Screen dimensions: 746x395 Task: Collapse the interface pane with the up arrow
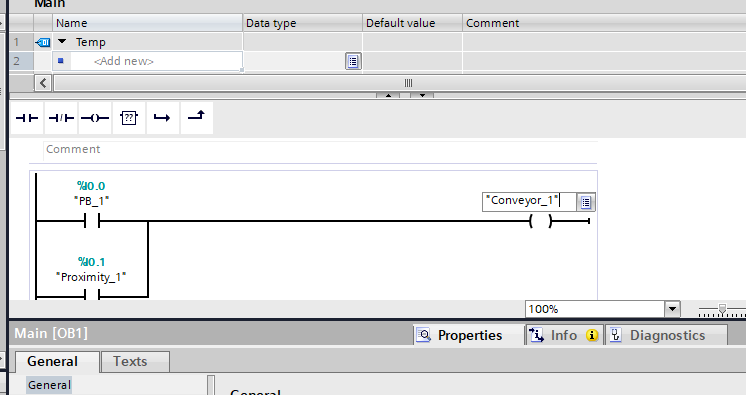click(x=388, y=96)
